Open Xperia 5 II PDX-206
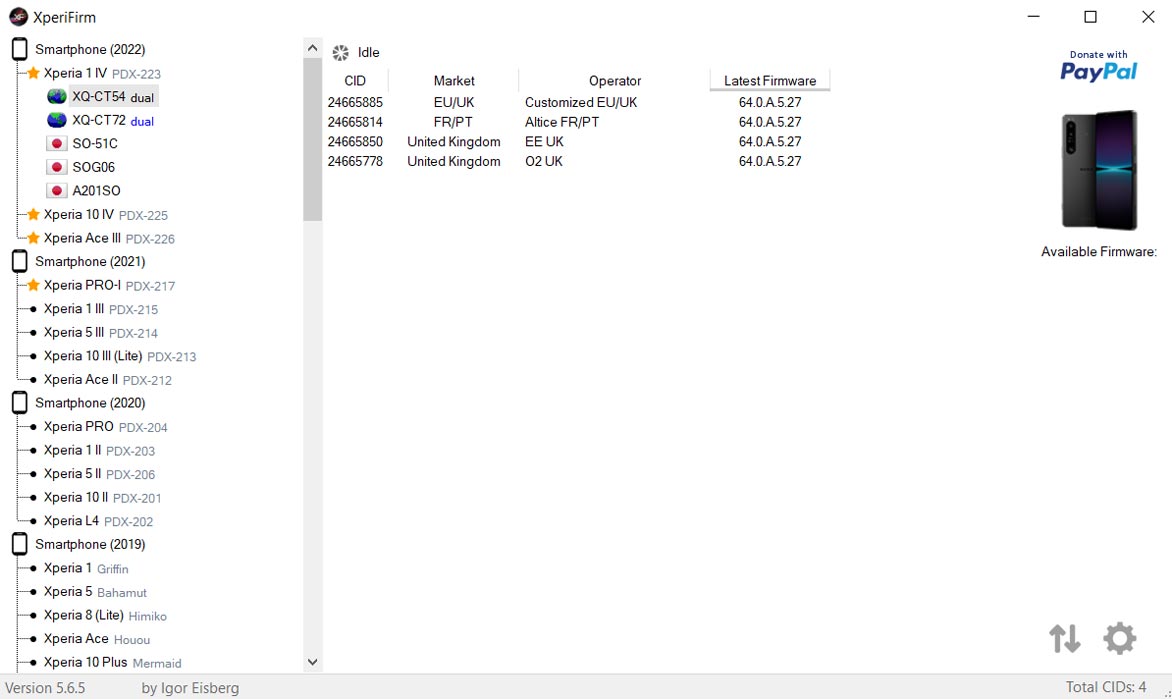 (x=99, y=474)
